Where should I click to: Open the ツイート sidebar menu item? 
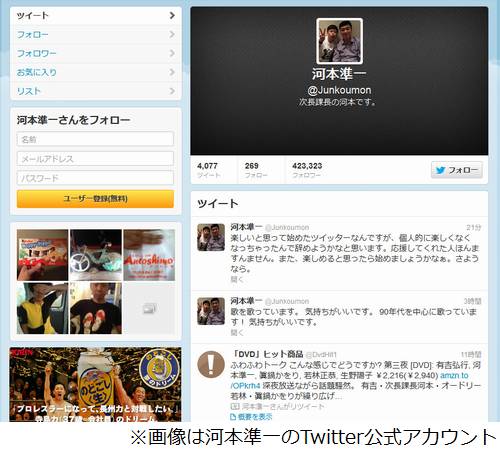[96, 15]
